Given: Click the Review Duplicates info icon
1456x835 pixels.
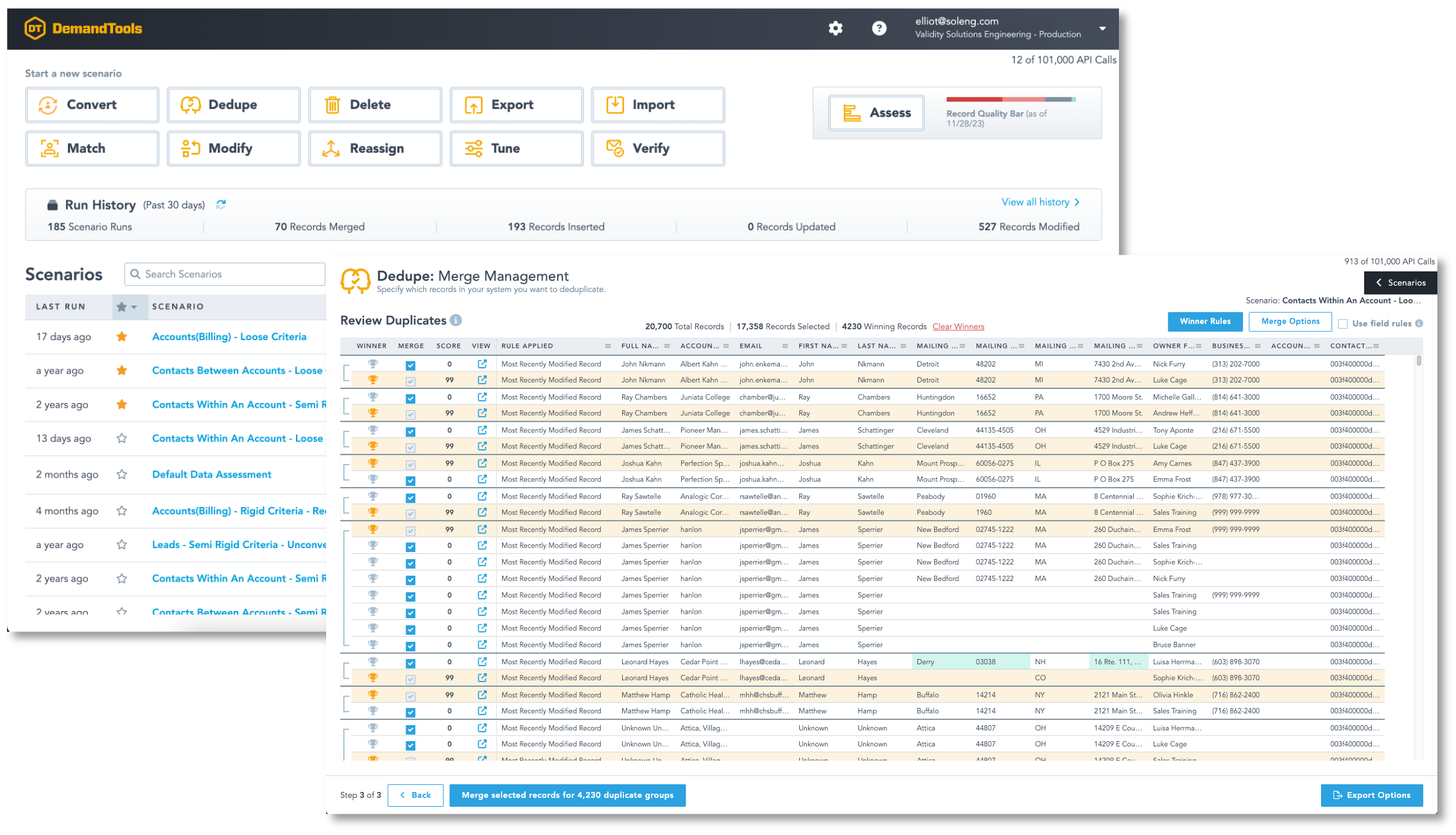Looking at the screenshot, I should coord(456,320).
